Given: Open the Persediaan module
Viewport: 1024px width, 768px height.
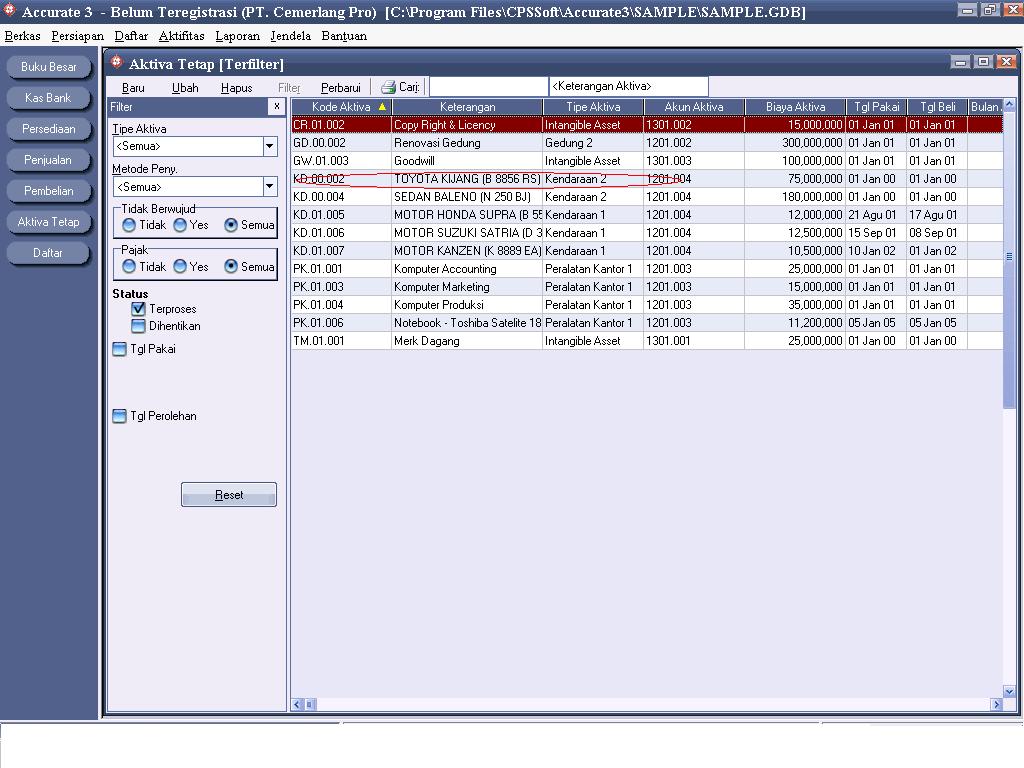Looking at the screenshot, I should coord(49,129).
